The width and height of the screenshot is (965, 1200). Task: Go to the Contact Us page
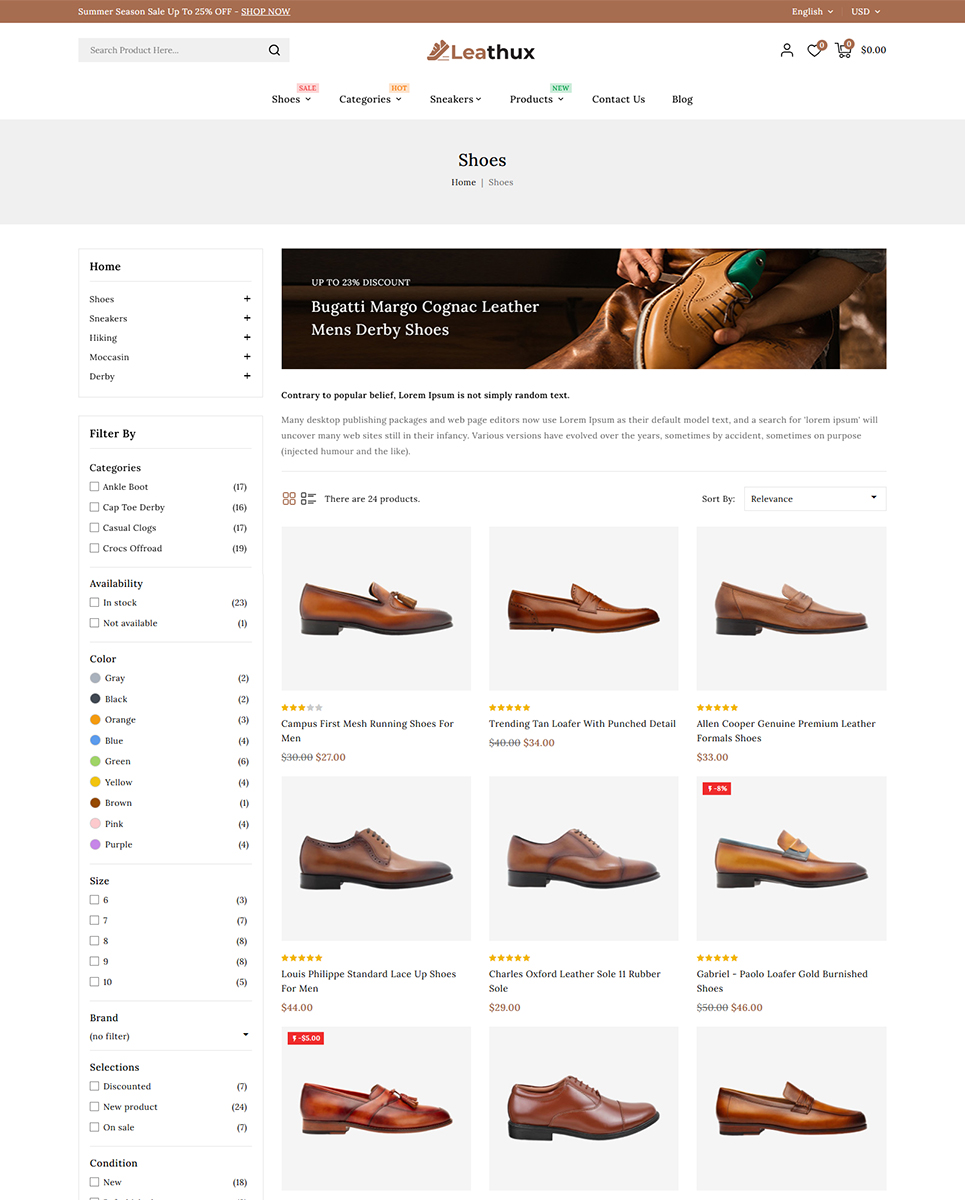[x=618, y=99]
